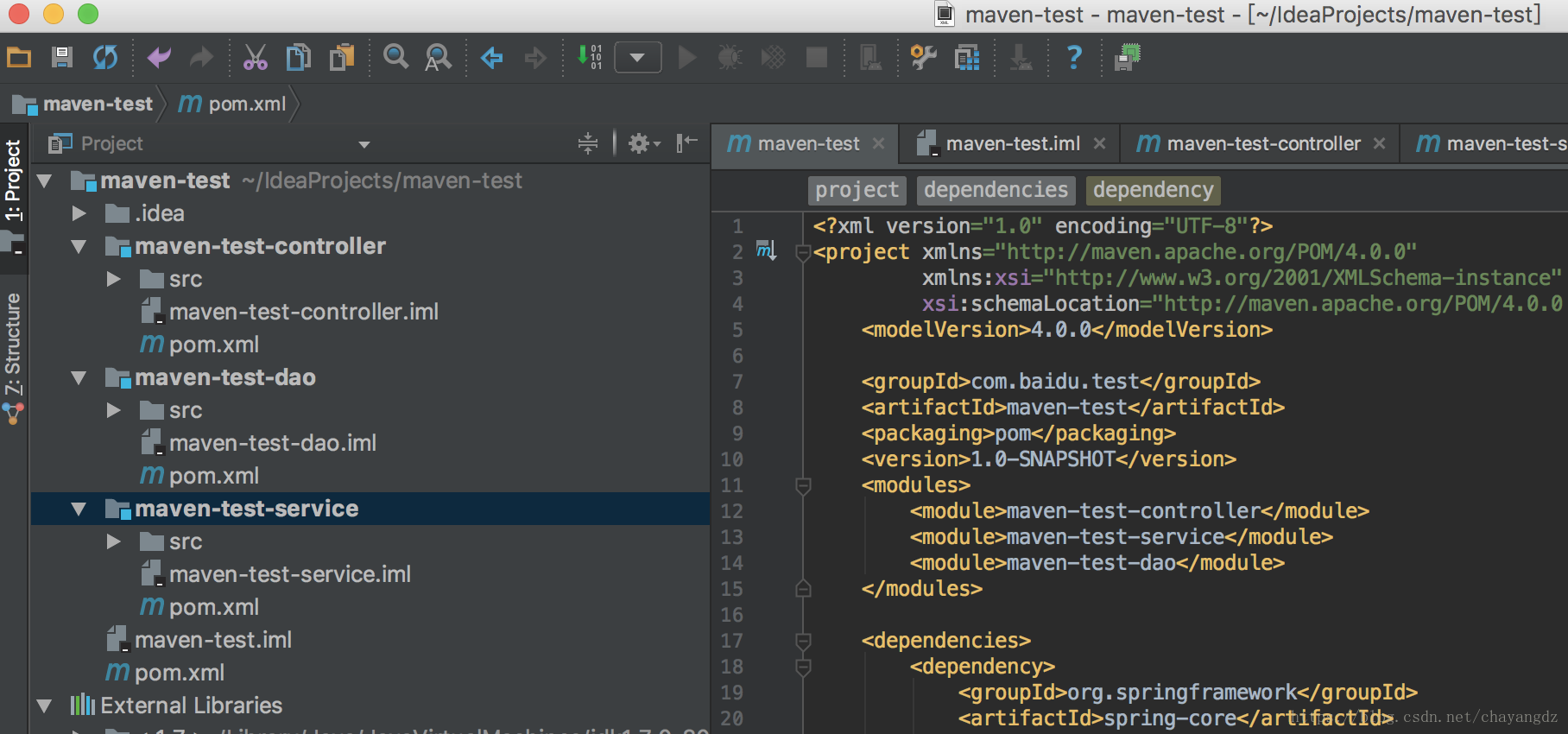The height and width of the screenshot is (734, 1568).
Task: Open Help with question mark icon
Action: click(x=1074, y=58)
